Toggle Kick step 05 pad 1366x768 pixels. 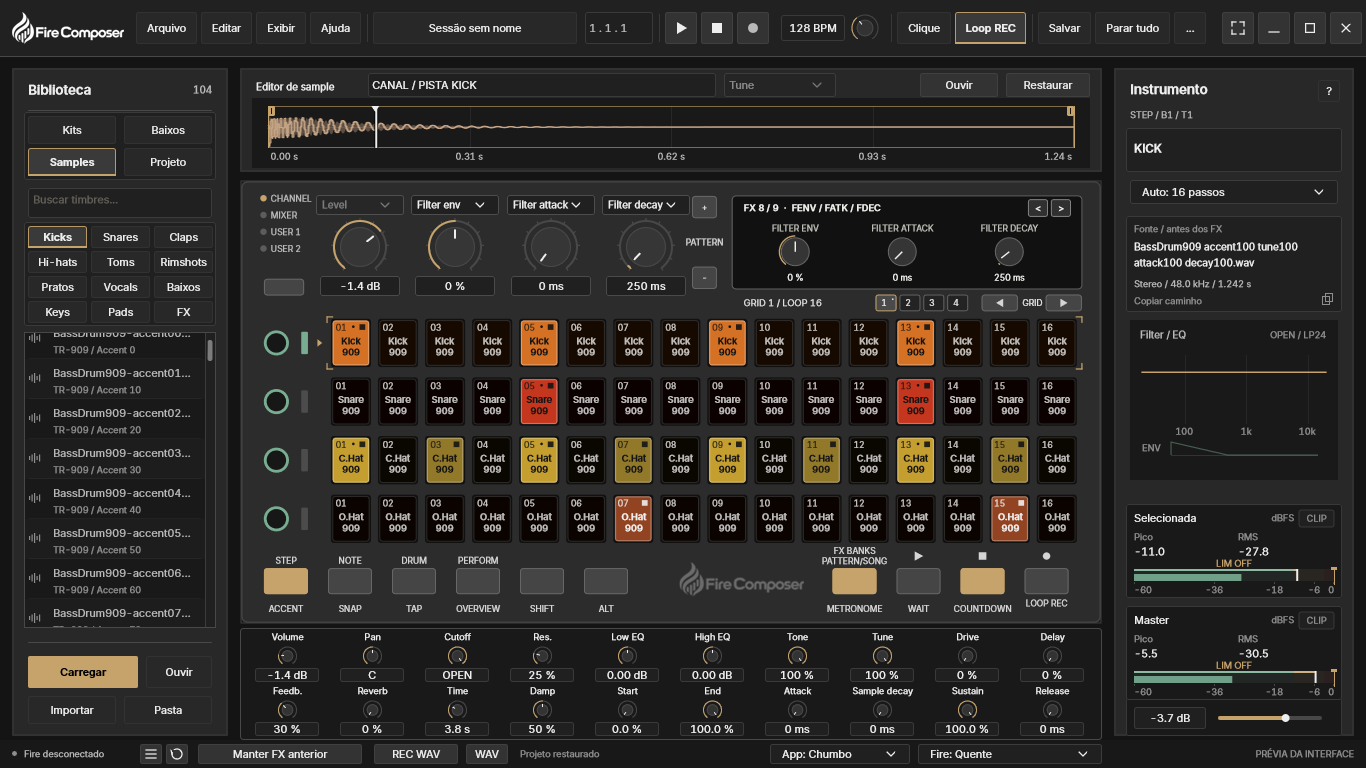coord(539,343)
